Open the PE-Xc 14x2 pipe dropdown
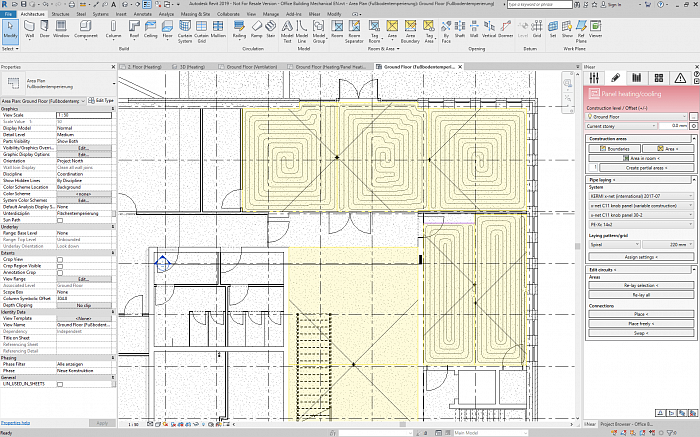The image size is (700, 437). coord(642,225)
